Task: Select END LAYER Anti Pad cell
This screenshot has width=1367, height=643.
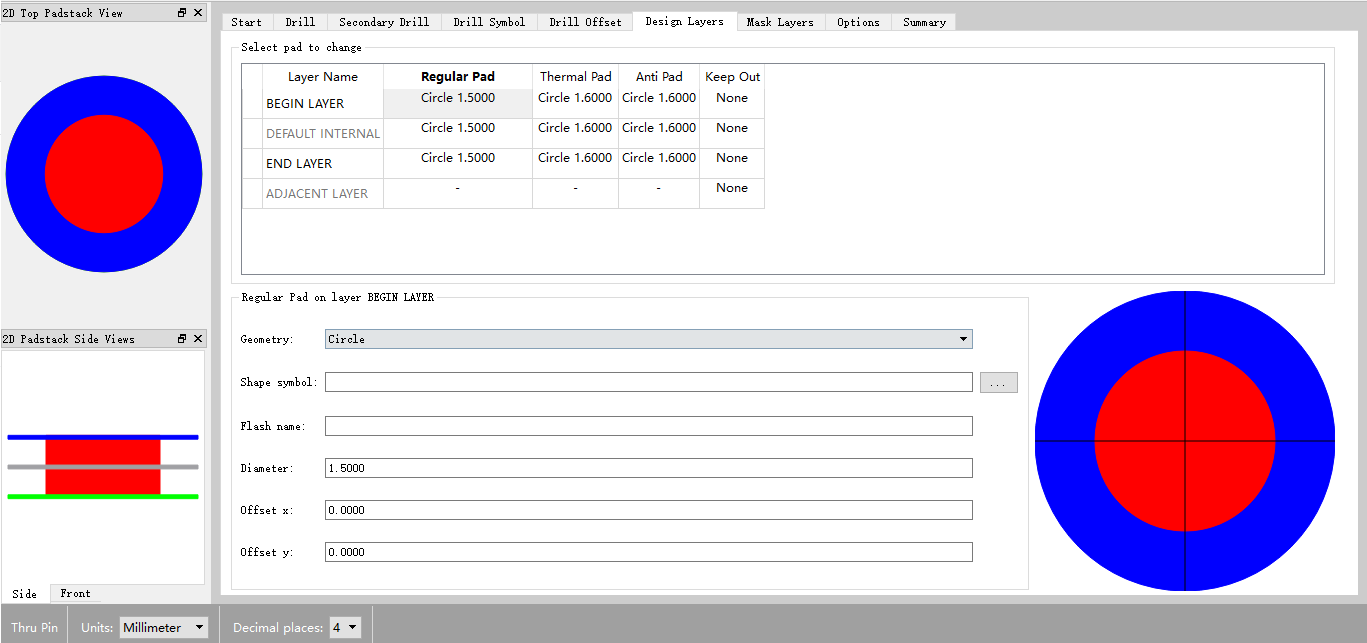Action: coord(659,164)
